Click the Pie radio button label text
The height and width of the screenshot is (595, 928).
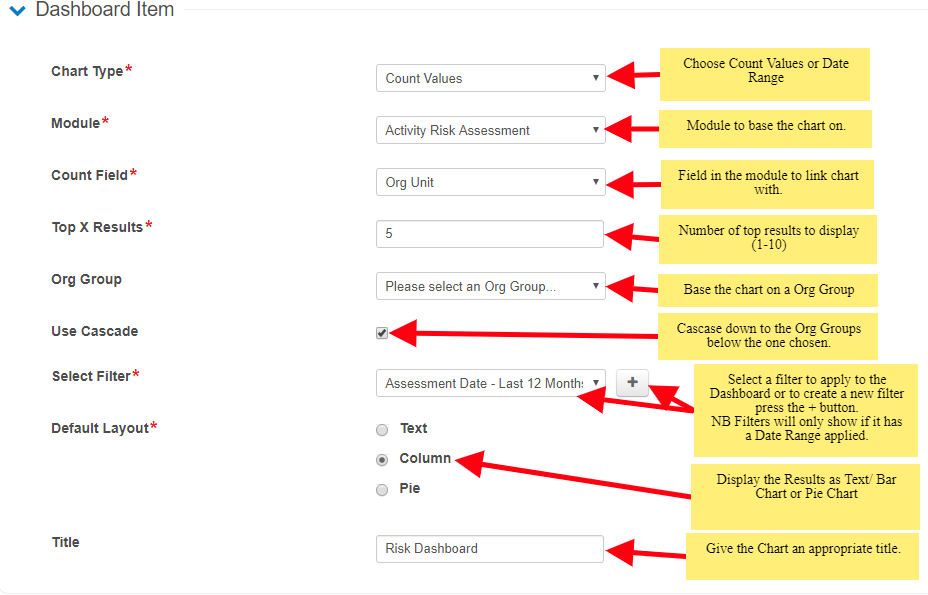tap(410, 488)
